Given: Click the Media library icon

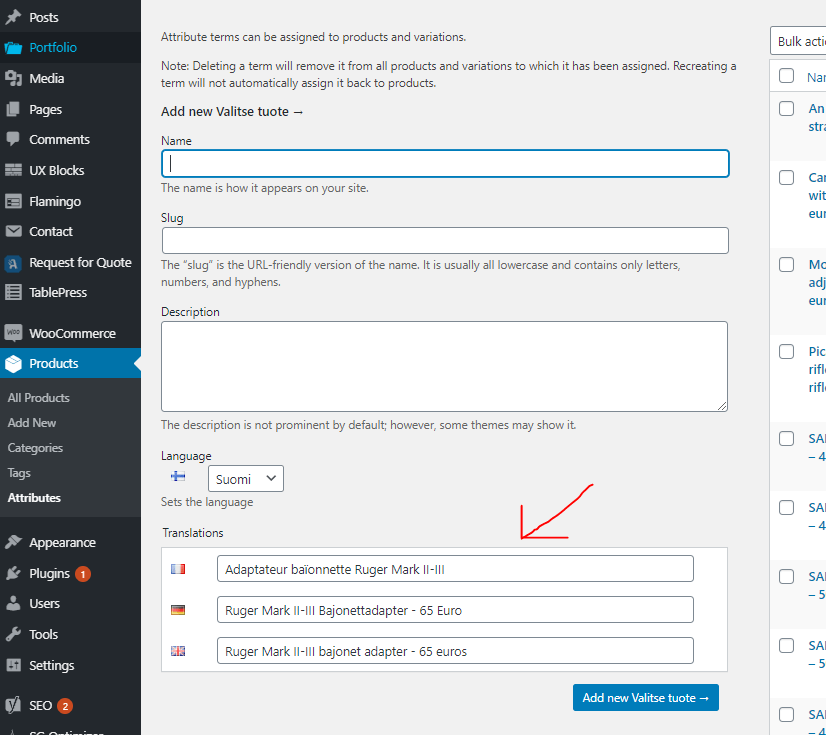Looking at the screenshot, I should click(13, 79).
